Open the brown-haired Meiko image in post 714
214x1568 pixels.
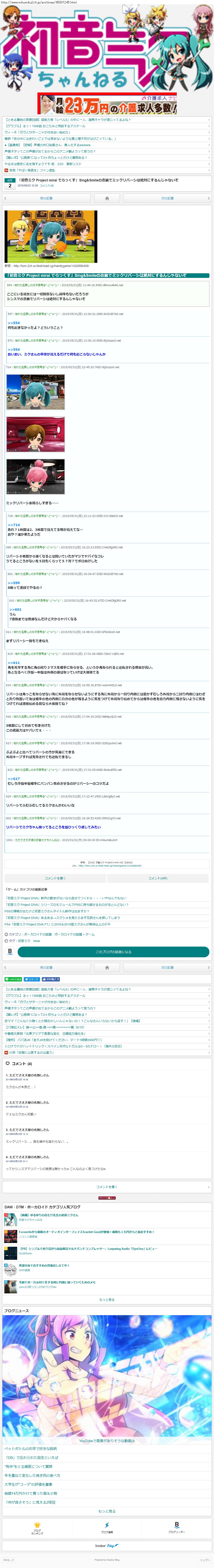[x=35, y=434]
